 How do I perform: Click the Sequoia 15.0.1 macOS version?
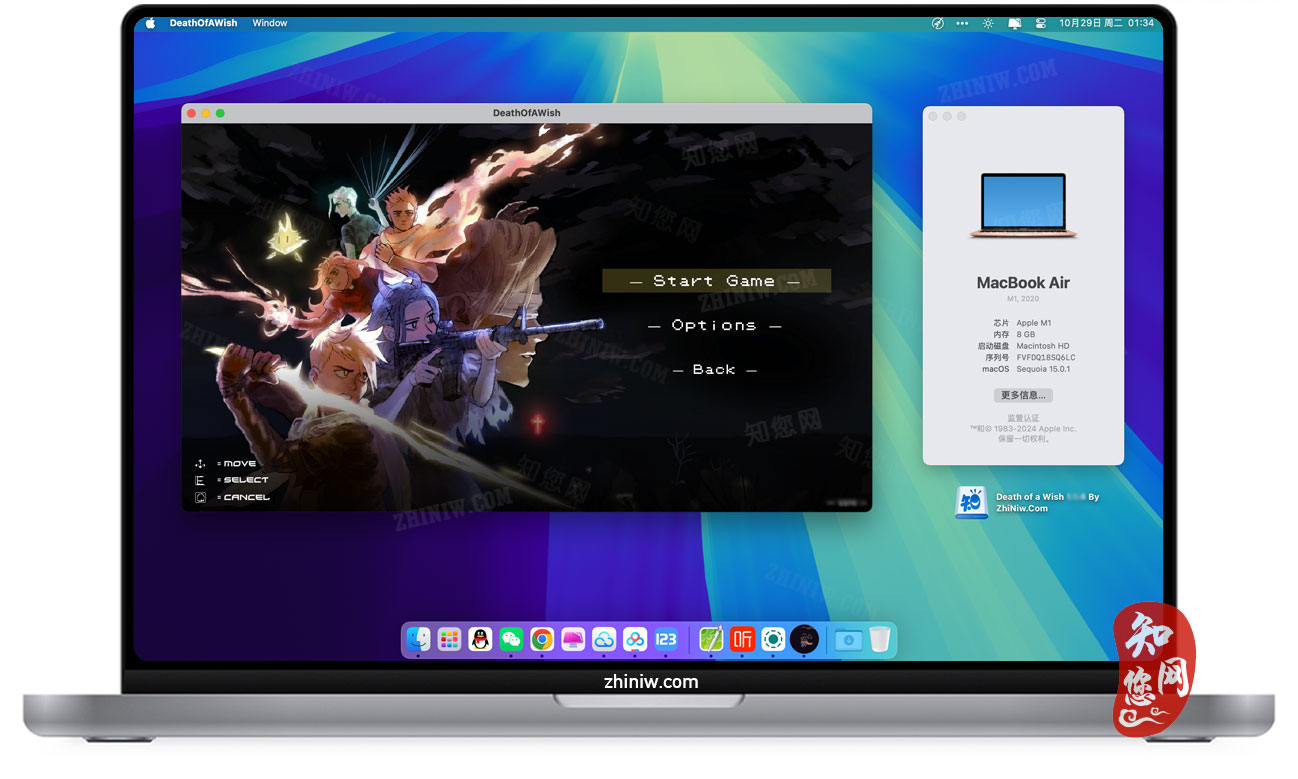pyautogui.click(x=1044, y=369)
